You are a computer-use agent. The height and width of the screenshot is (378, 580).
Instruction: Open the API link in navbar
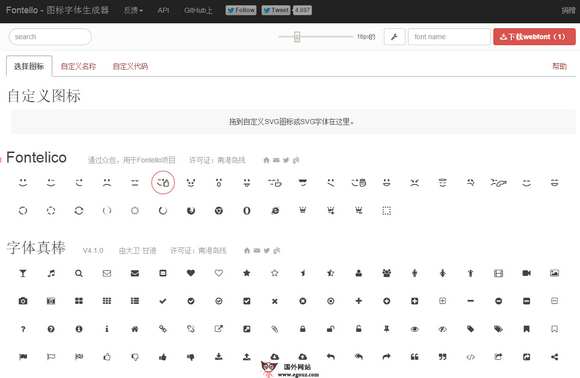[x=163, y=10]
